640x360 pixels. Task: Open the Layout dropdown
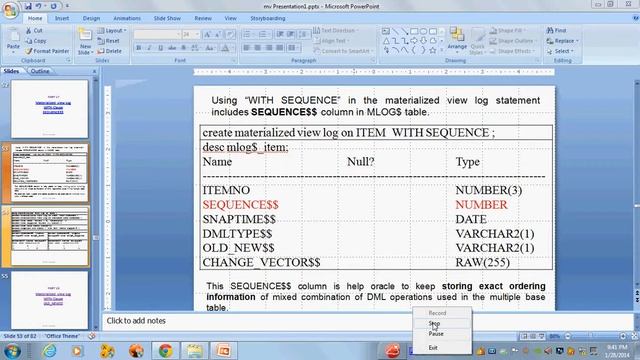tap(112, 31)
